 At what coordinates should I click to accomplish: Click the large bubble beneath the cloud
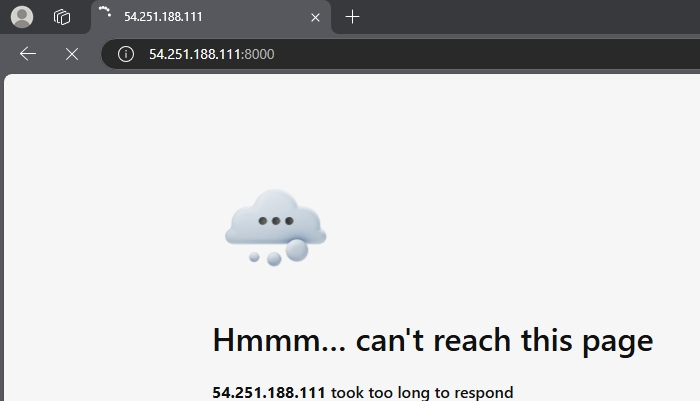tap(297, 251)
